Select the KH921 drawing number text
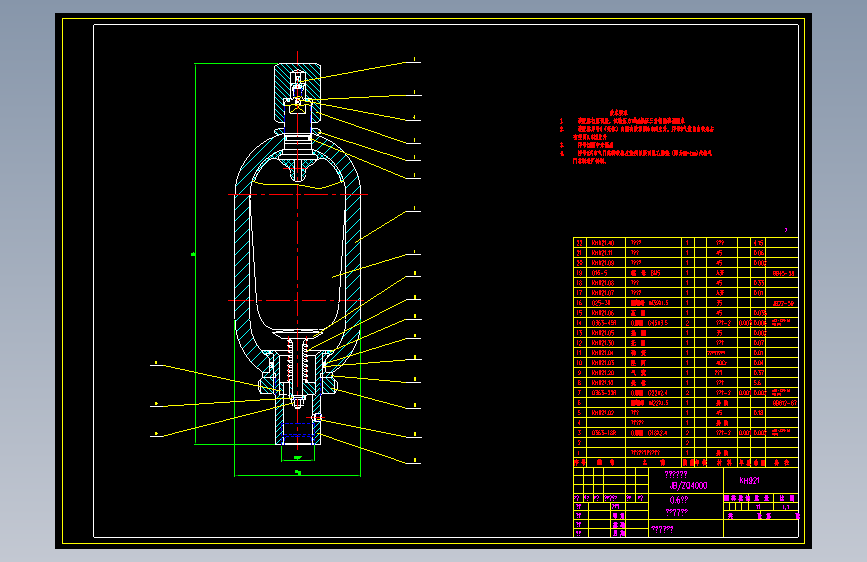 (750, 480)
